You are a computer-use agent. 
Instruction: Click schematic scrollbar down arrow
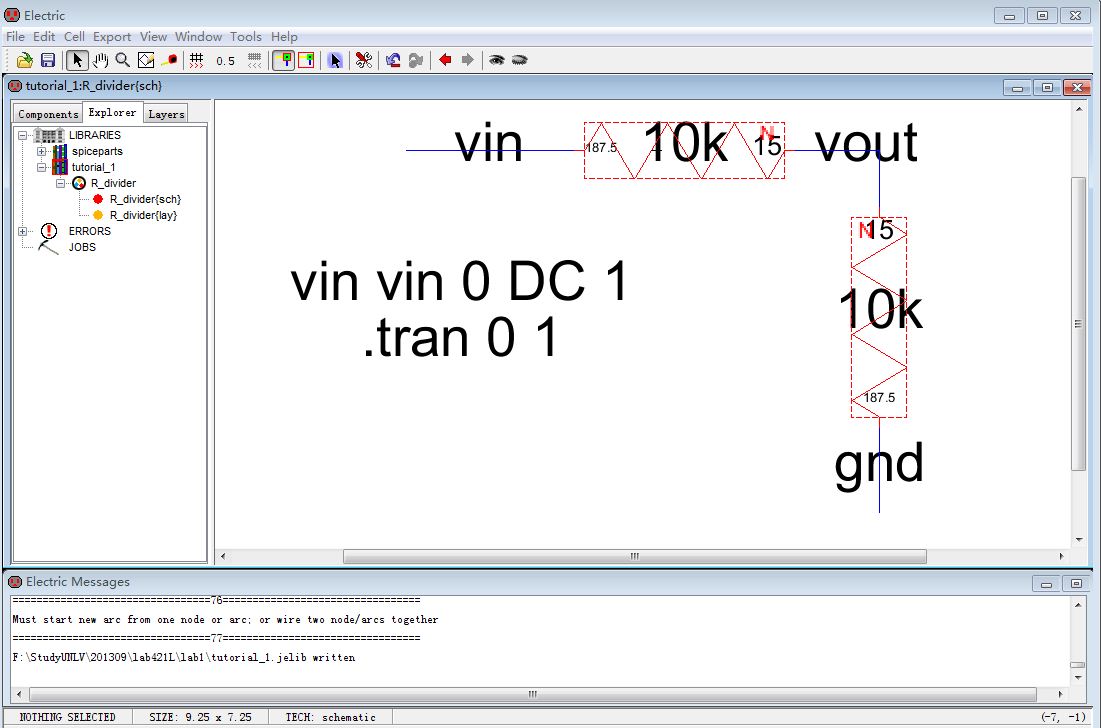(x=1079, y=540)
